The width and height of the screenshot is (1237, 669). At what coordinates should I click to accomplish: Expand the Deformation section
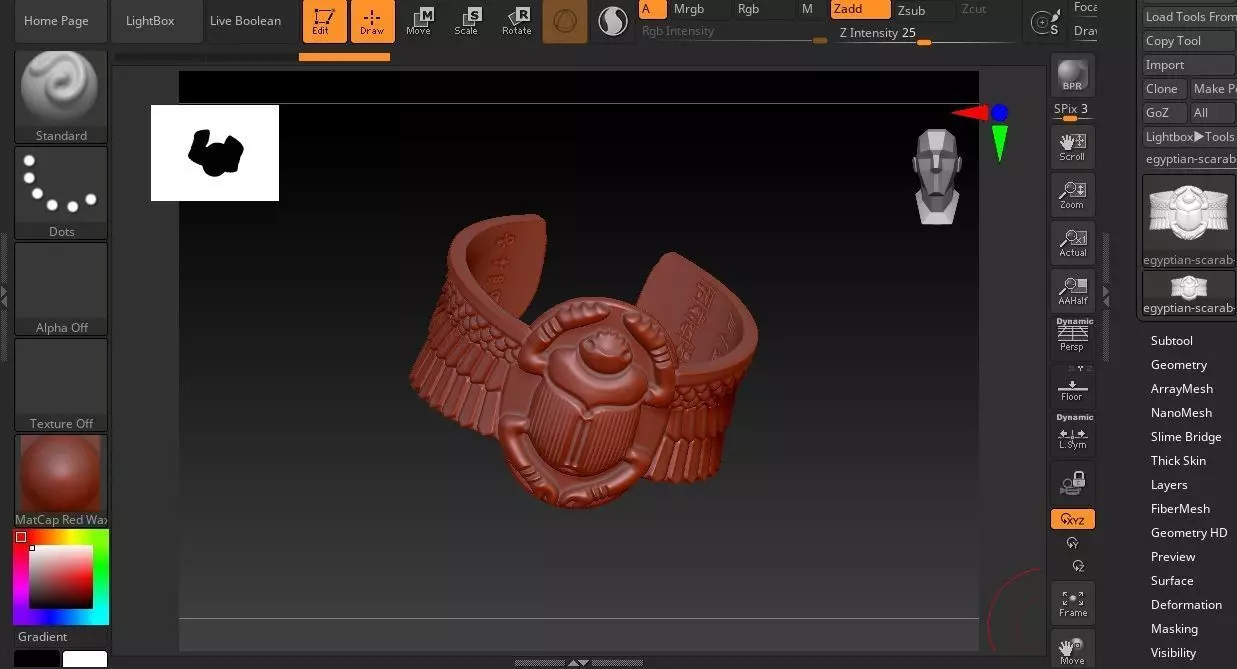coord(1186,605)
